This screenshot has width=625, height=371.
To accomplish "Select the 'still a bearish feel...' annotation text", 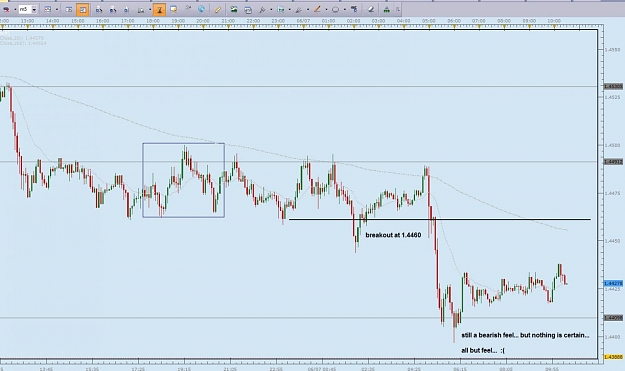I will (525, 335).
